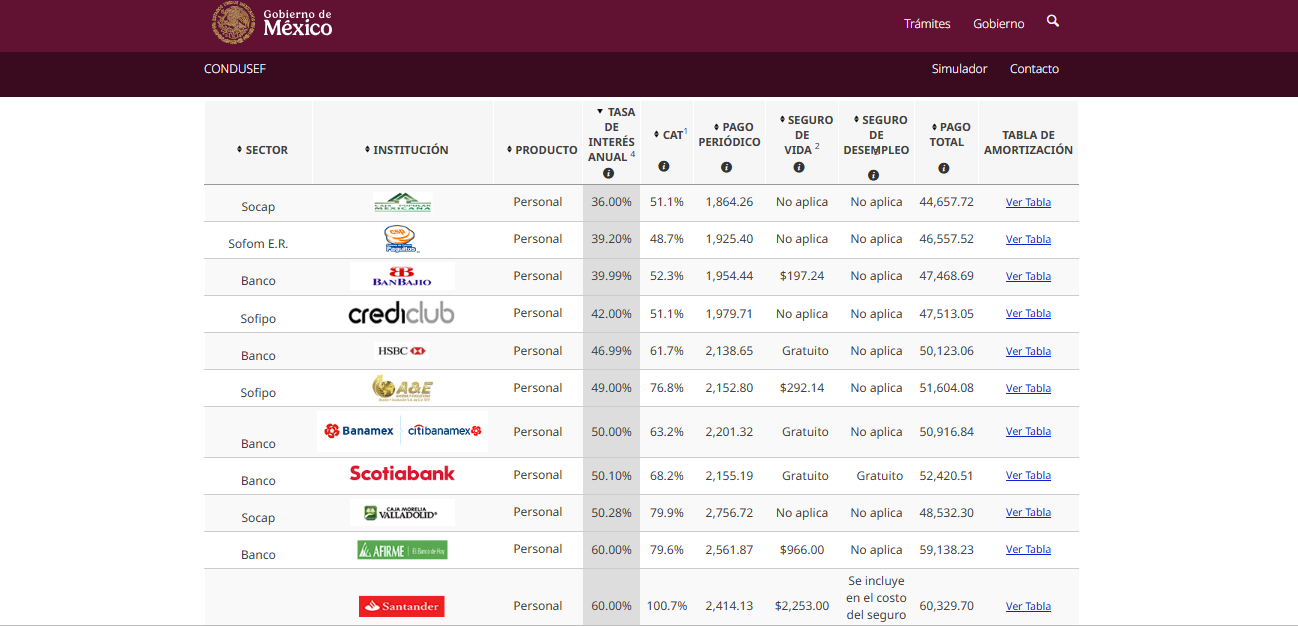
Task: Click info icon under Pago Periódico
Action: coord(726,167)
